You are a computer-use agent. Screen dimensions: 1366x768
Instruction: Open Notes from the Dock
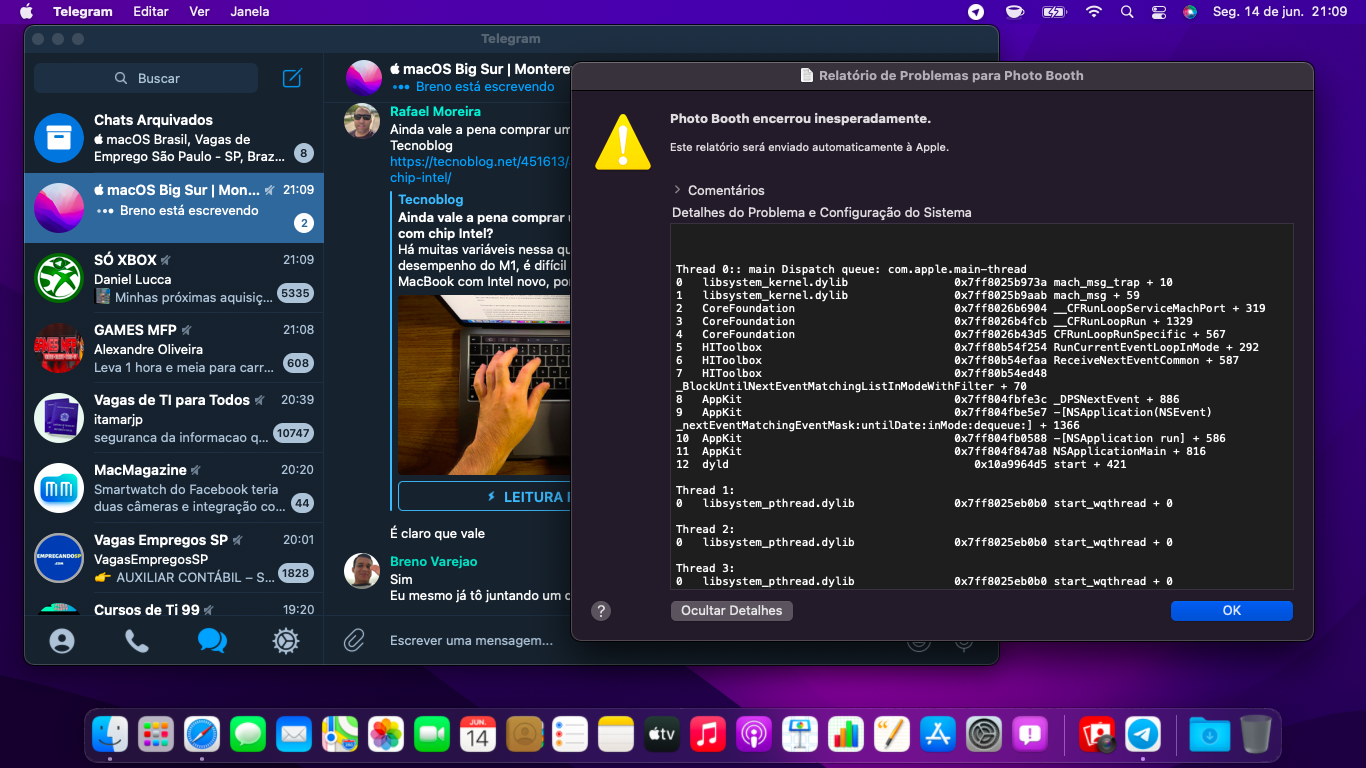point(617,735)
